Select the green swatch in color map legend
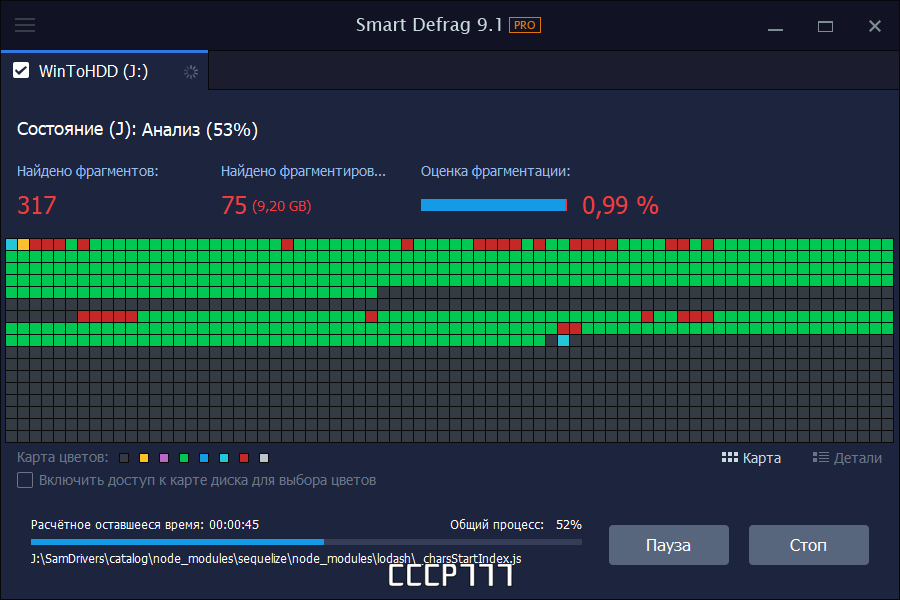The width and height of the screenshot is (900, 600). pyautogui.click(x=184, y=457)
